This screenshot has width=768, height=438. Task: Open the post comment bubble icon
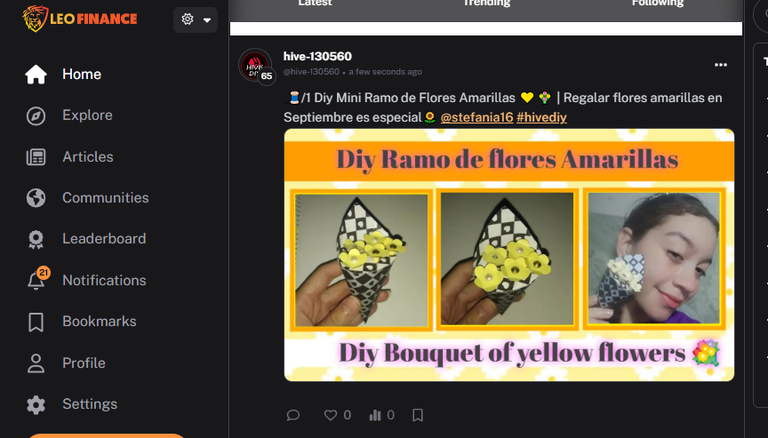click(293, 415)
